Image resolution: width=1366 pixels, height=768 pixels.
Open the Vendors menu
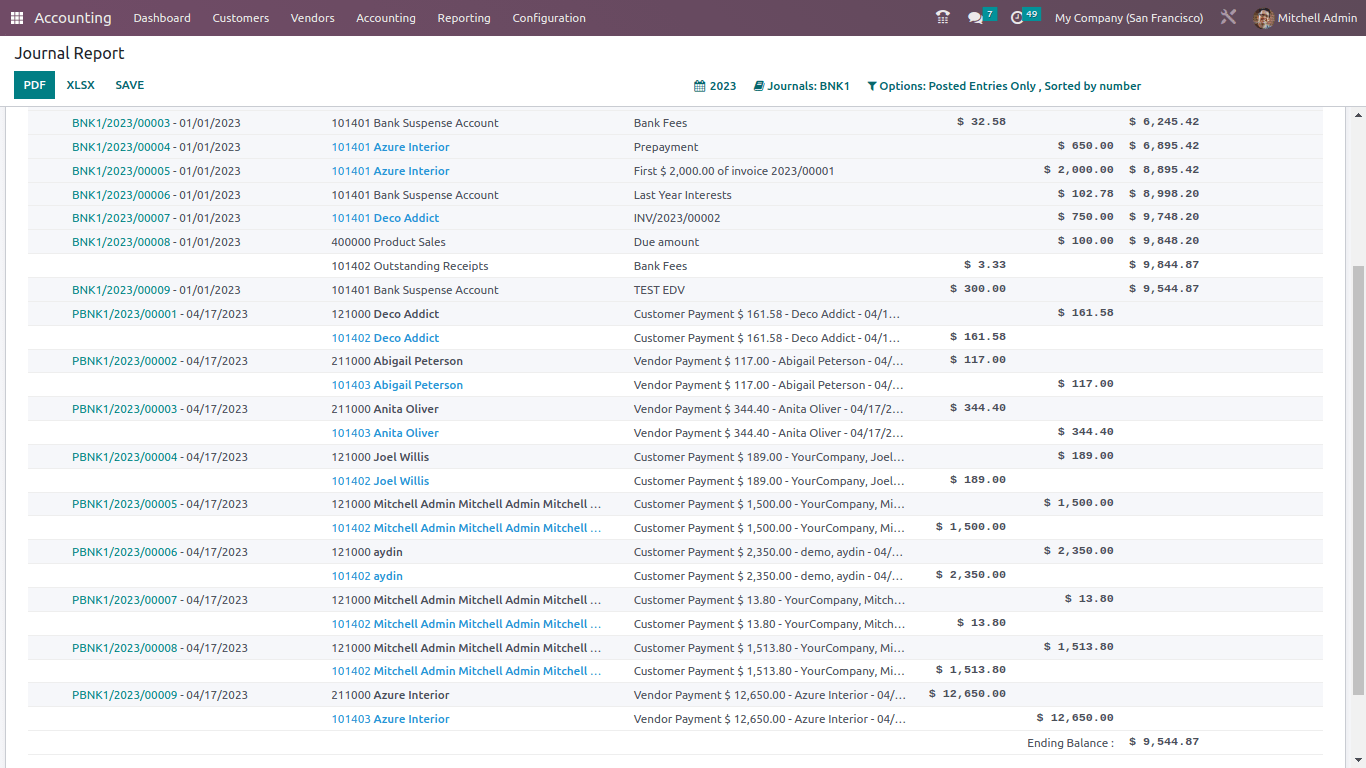point(313,18)
